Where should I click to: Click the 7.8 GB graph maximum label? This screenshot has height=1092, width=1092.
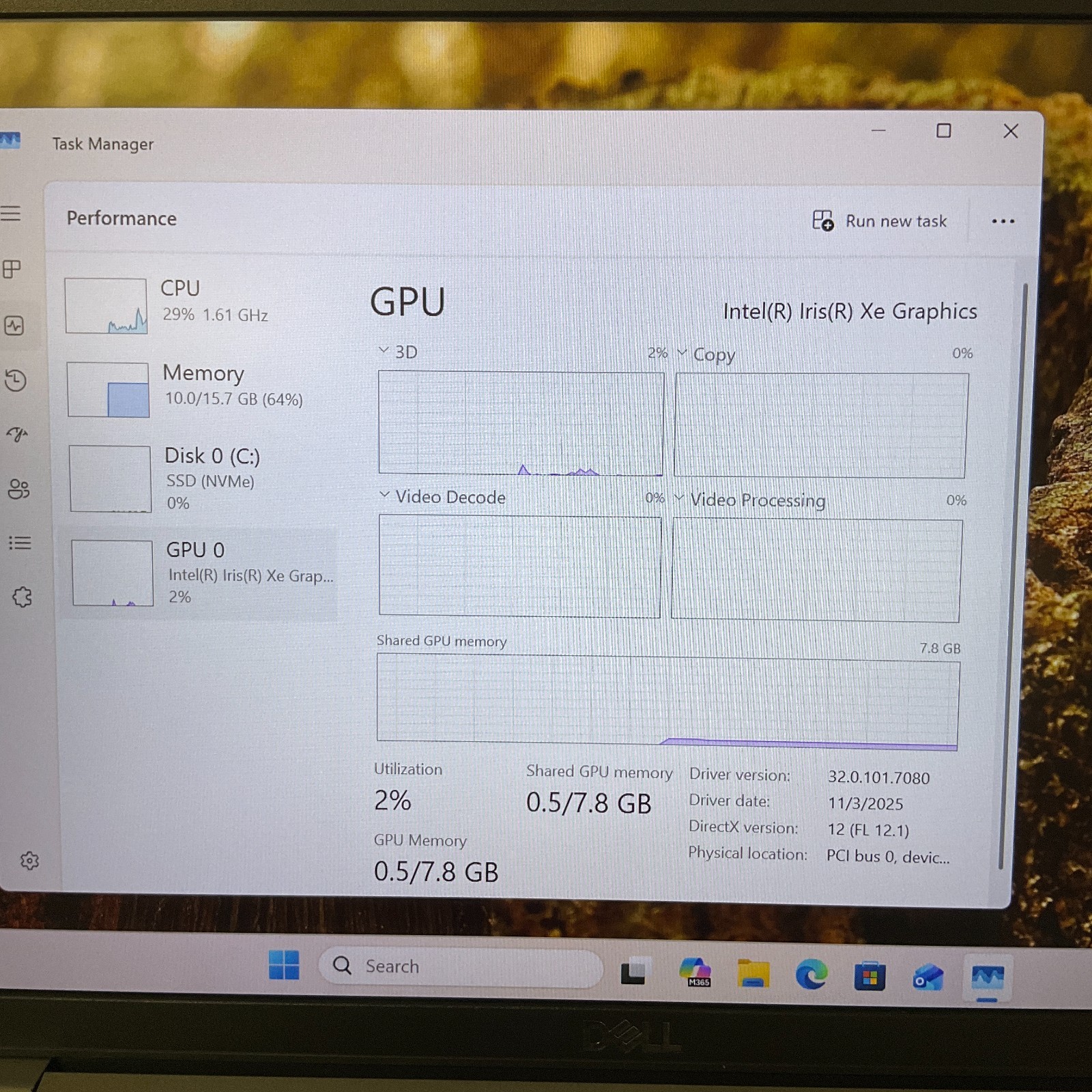(x=940, y=648)
